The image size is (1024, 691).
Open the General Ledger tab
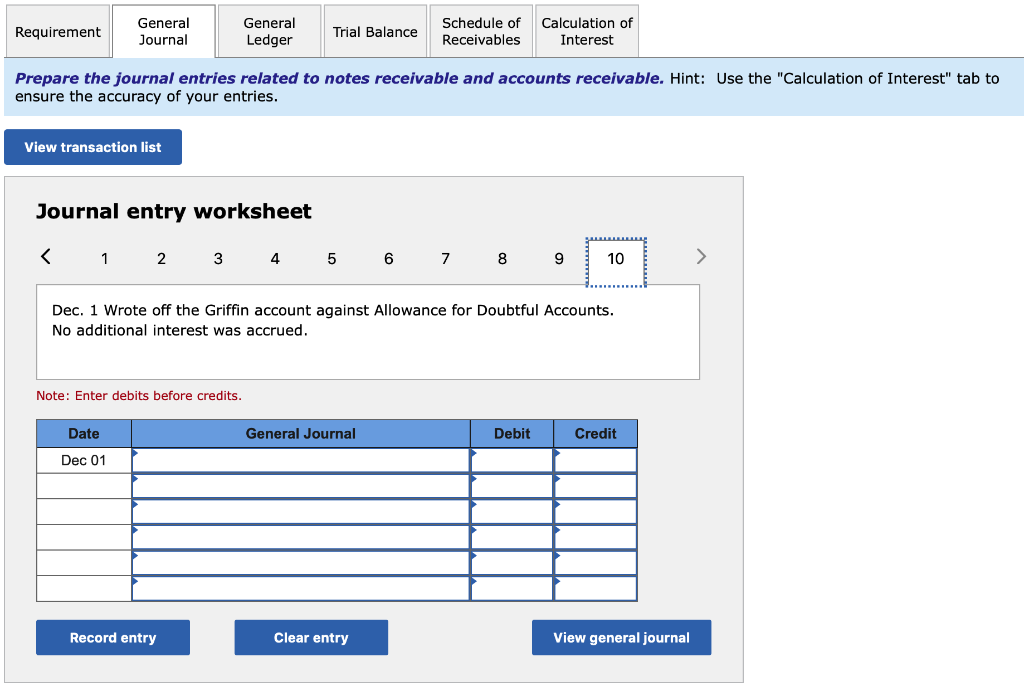point(268,31)
